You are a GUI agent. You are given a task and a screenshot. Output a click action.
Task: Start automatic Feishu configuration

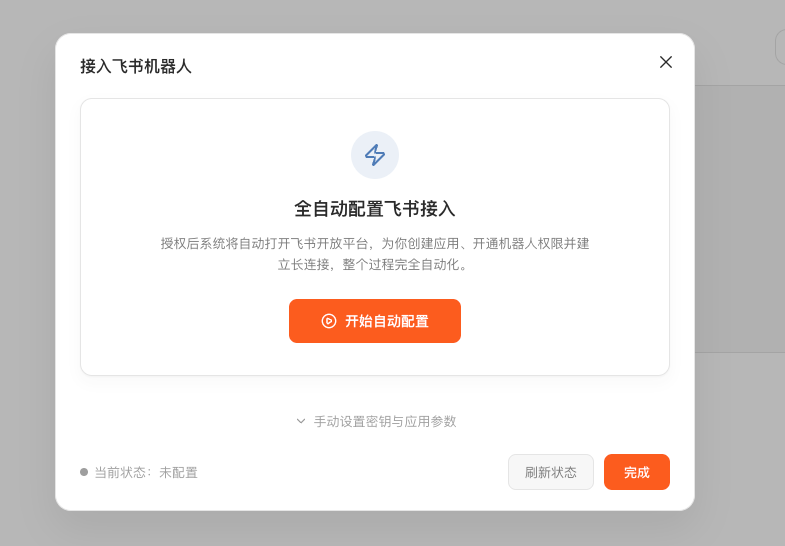pos(375,321)
